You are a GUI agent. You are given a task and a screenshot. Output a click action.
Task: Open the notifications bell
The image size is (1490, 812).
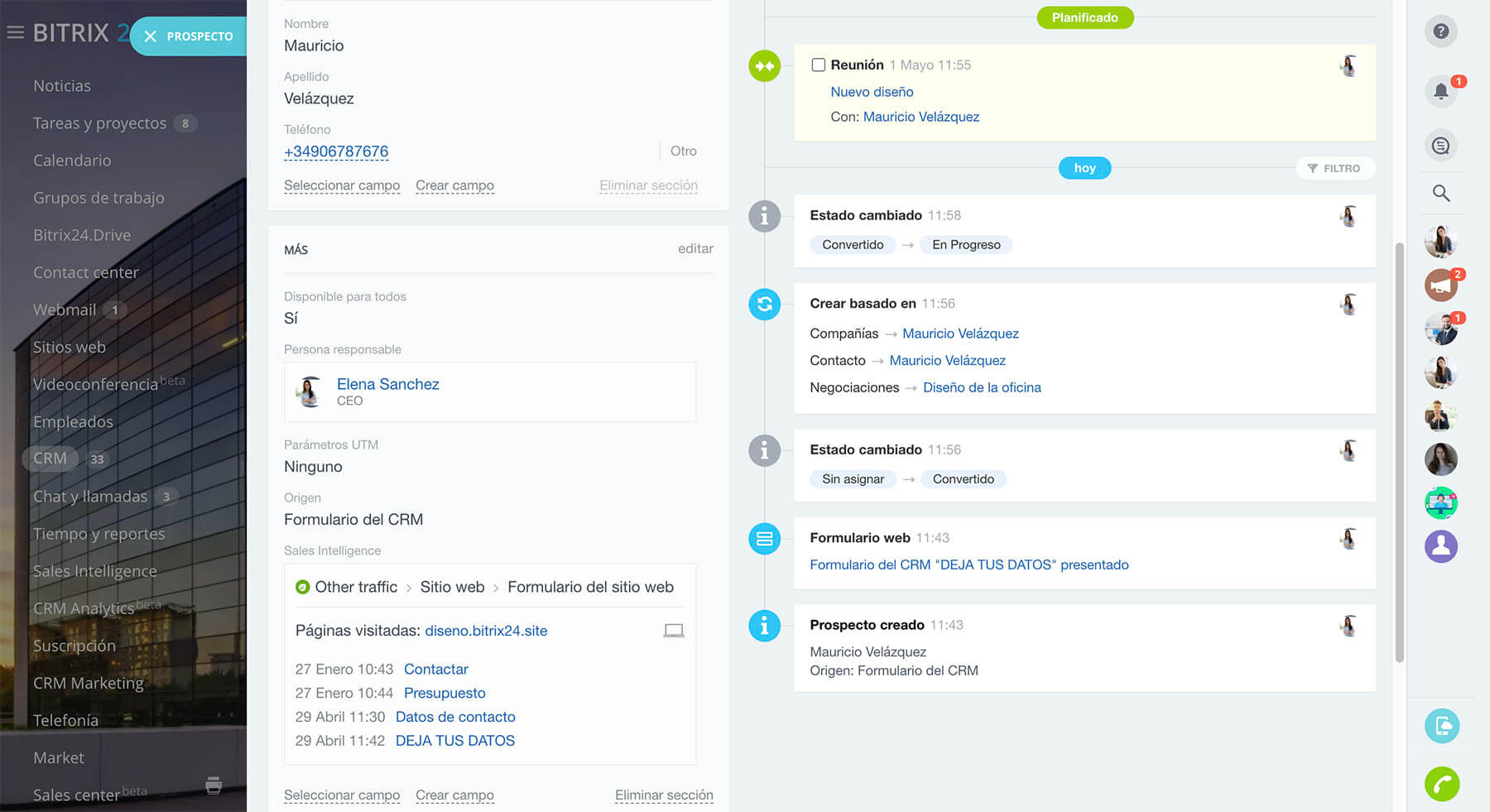pos(1440,91)
